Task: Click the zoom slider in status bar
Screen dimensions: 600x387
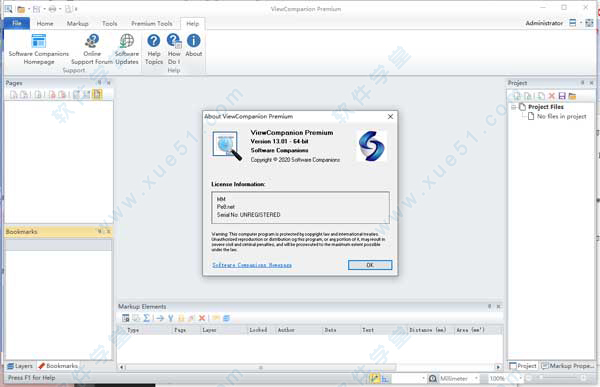Action: tap(556, 378)
